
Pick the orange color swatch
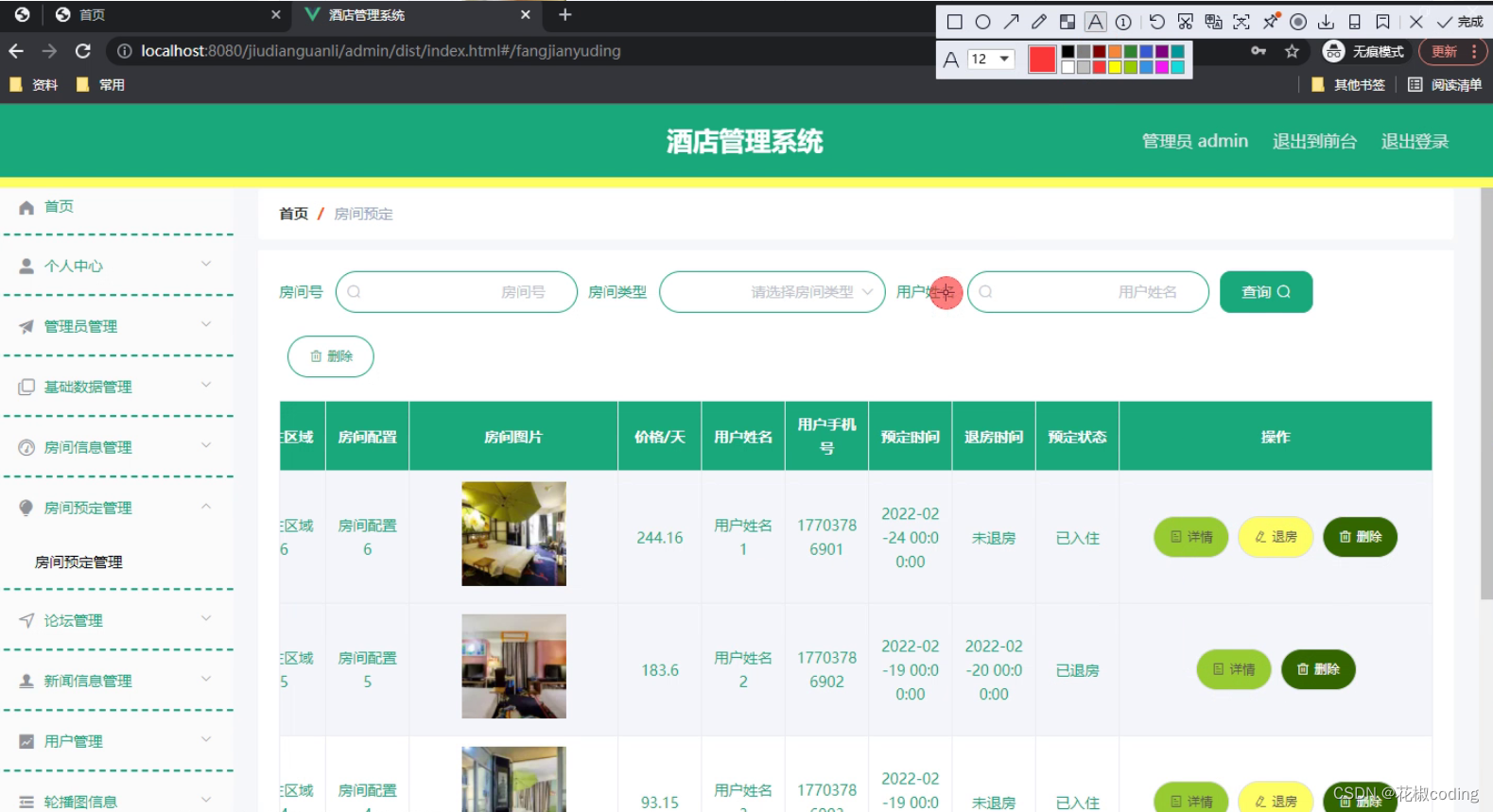coord(1115,52)
